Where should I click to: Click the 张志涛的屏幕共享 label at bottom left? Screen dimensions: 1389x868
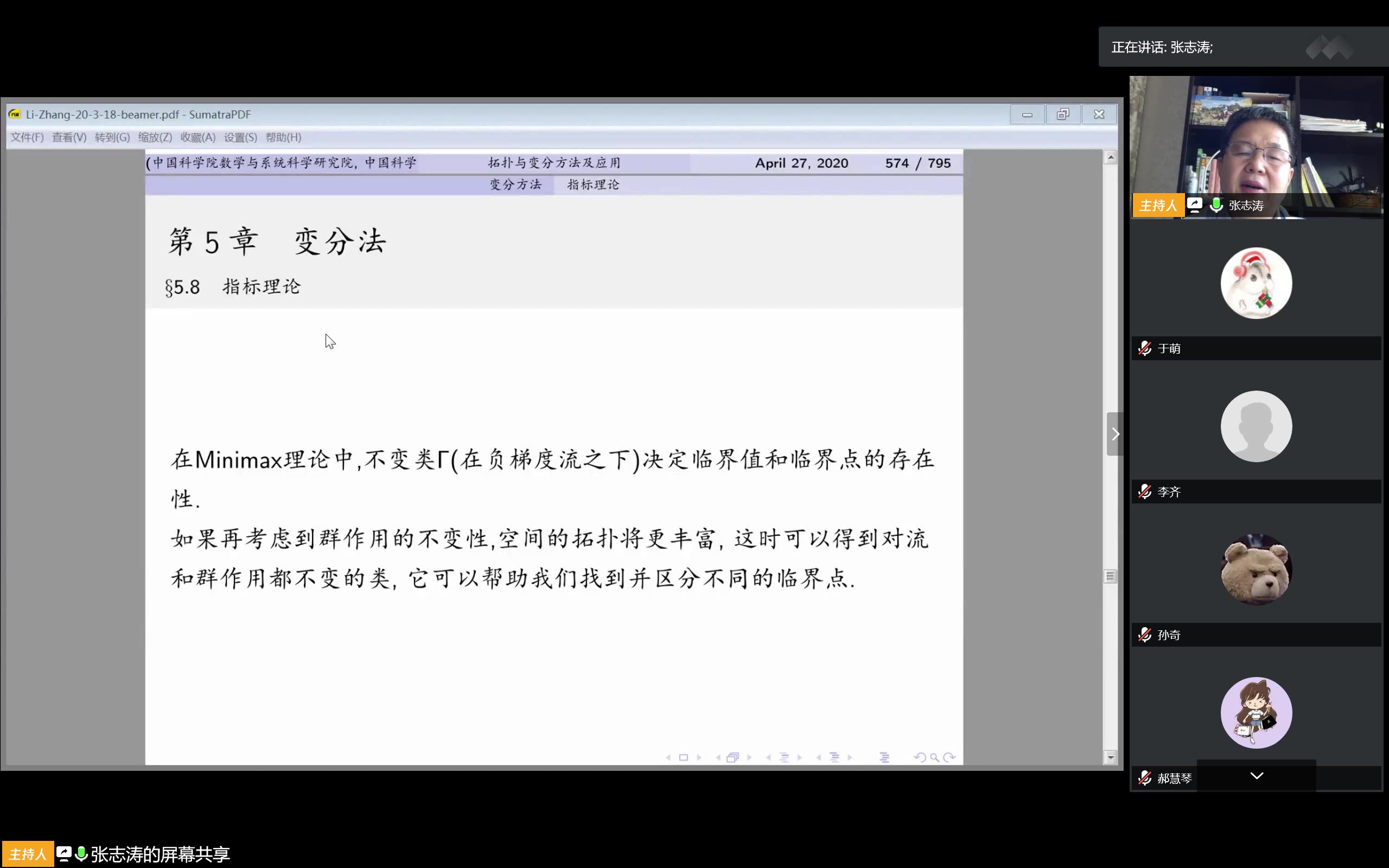161,854
